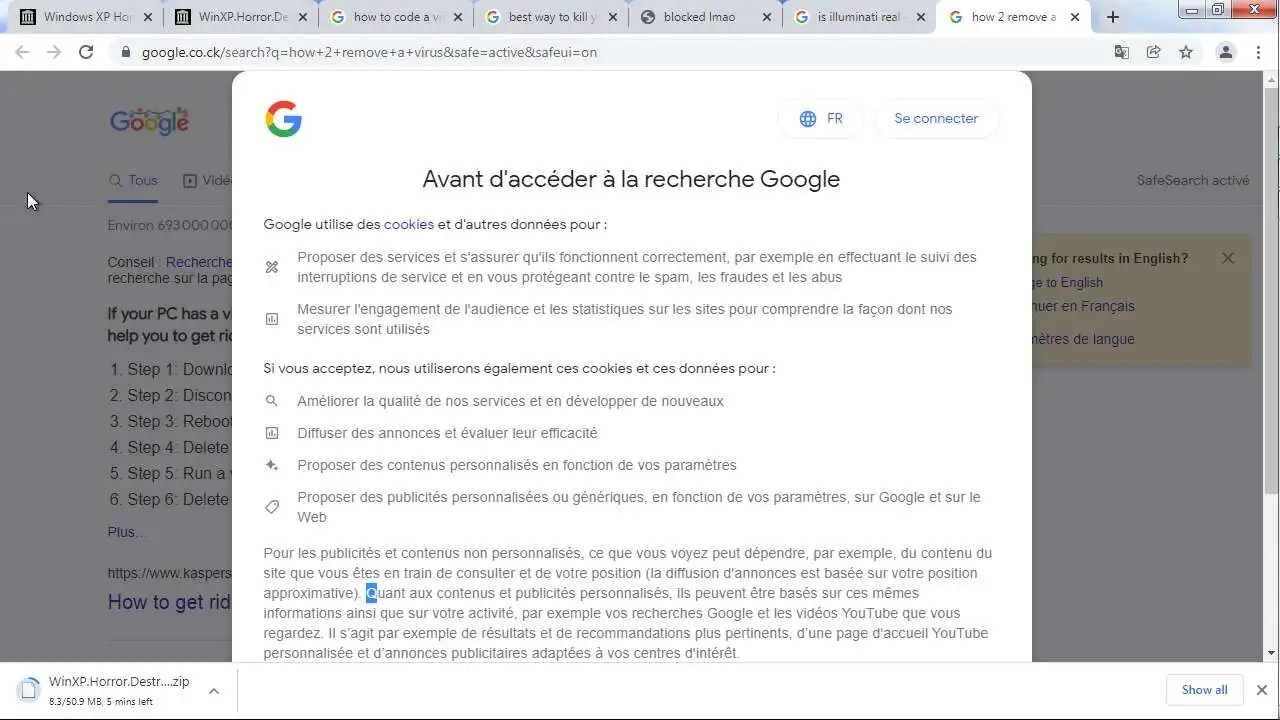This screenshot has height=720, width=1280.
Task: Bookmark this page with the star
Action: point(1186,52)
